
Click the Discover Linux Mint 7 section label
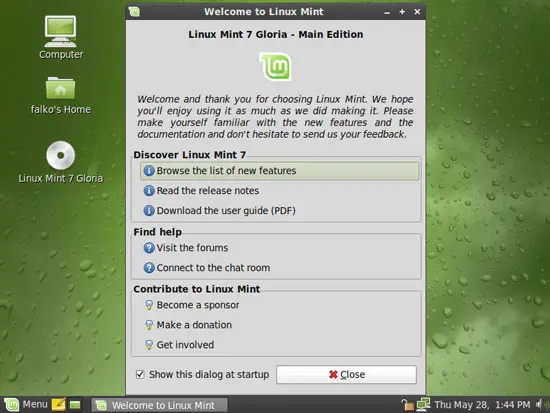click(189, 155)
